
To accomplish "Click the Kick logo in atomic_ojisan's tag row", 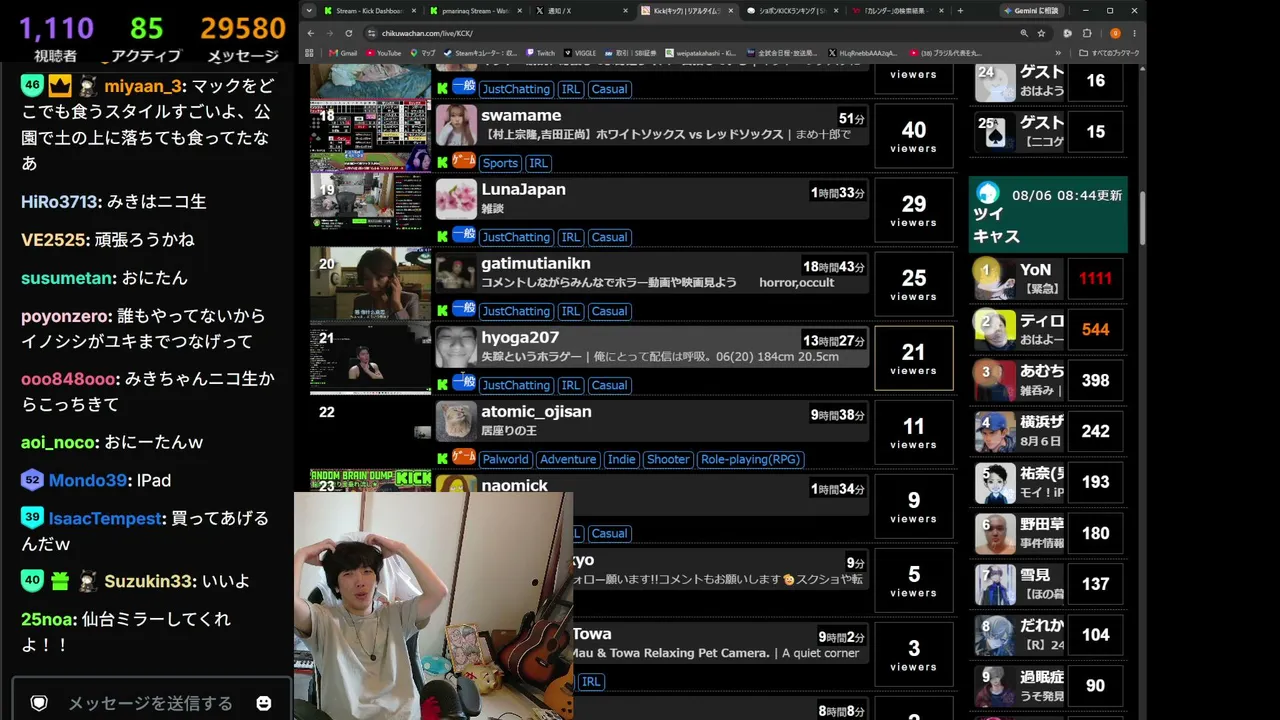I will pyautogui.click(x=442, y=458).
